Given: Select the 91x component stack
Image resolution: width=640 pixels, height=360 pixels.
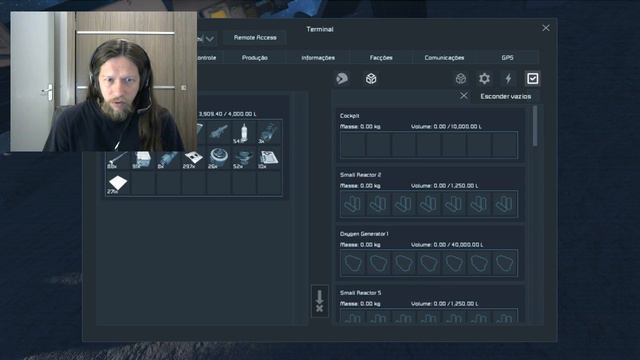Looking at the screenshot, I should pyautogui.click(x=142, y=158).
